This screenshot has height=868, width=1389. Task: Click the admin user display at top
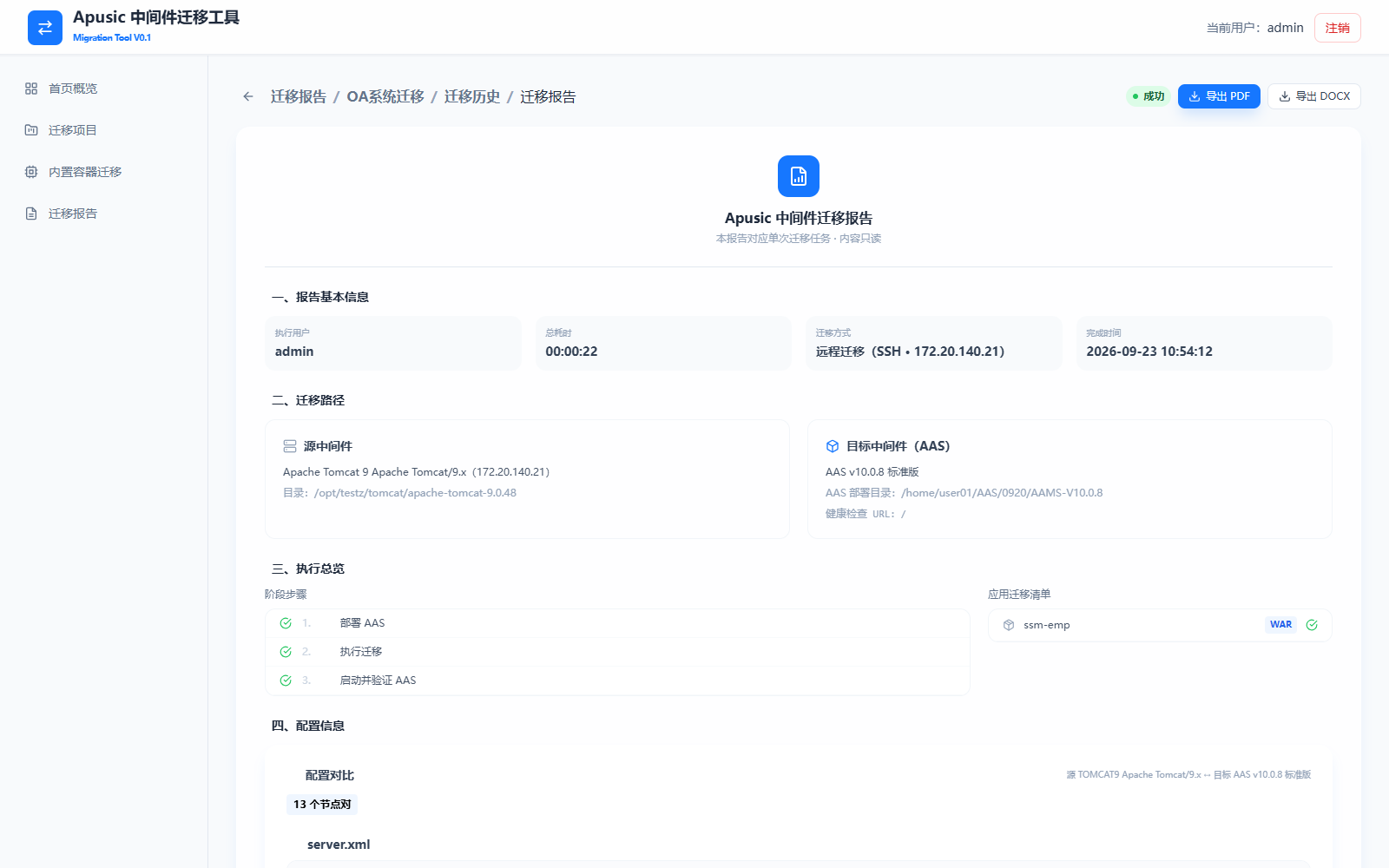[1254, 28]
